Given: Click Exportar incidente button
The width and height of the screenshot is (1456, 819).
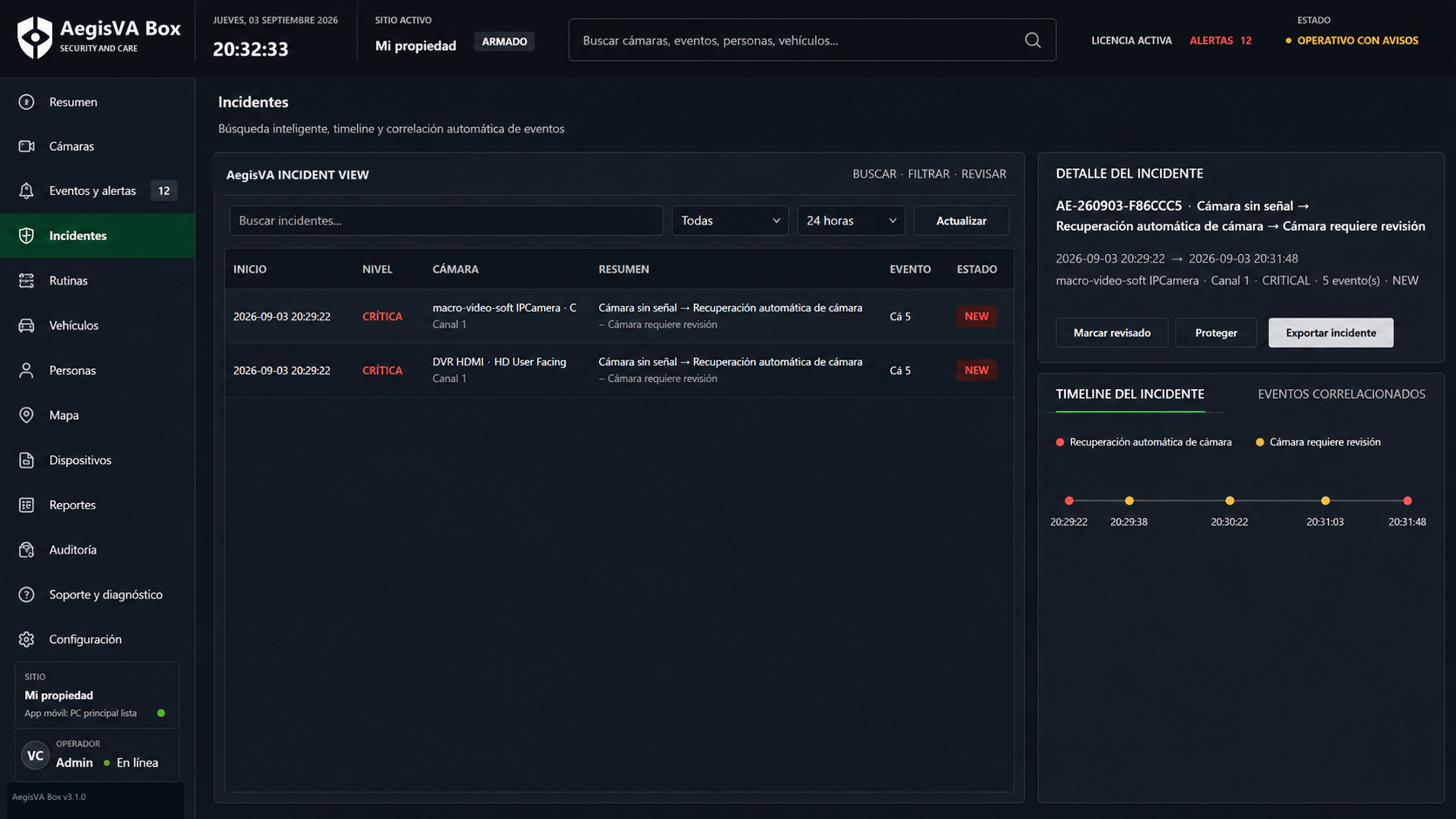Looking at the screenshot, I should tap(1331, 332).
